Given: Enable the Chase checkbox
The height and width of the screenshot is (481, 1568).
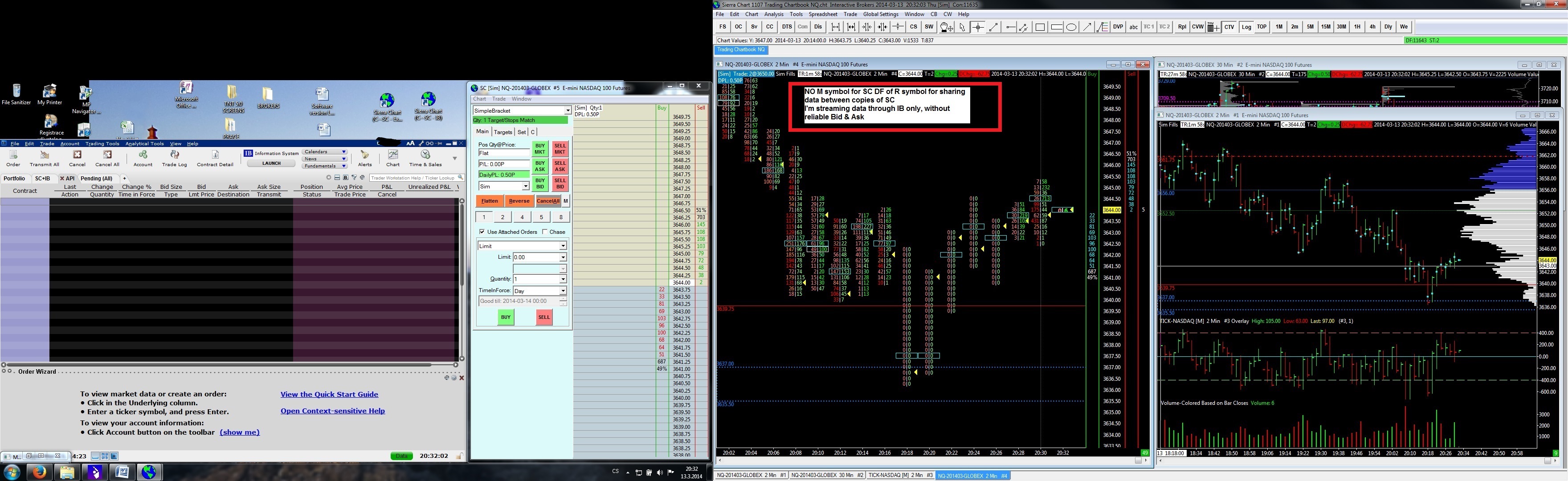Looking at the screenshot, I should coord(545,232).
